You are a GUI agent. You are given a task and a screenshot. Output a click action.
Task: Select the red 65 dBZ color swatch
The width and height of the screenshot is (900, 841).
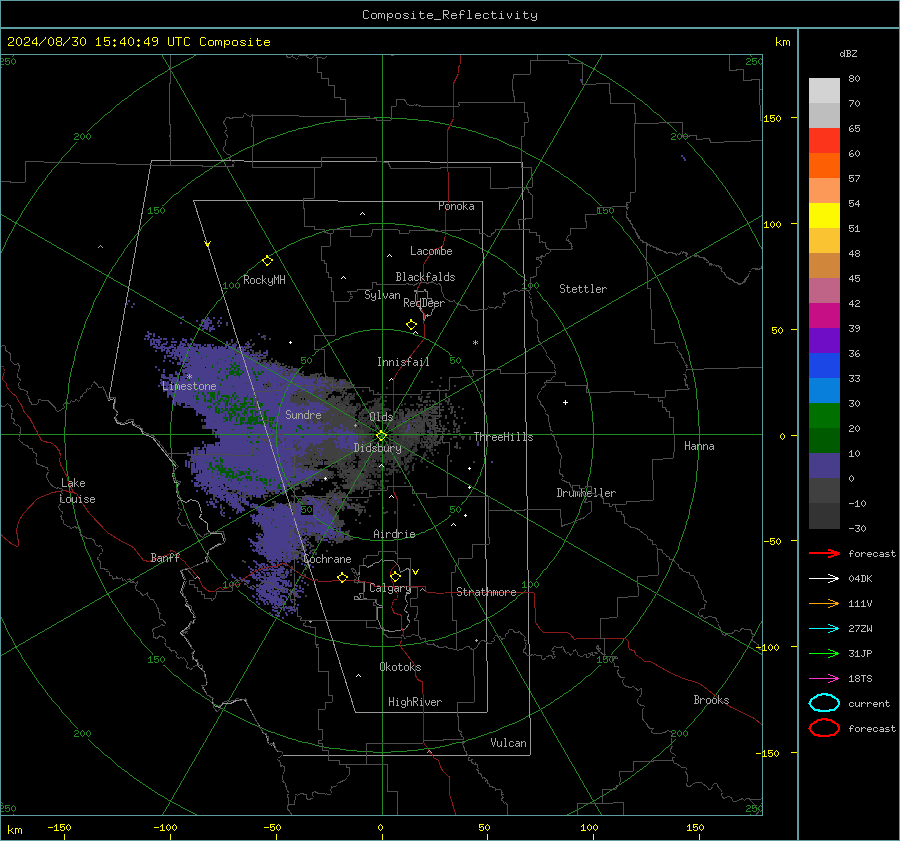824,140
